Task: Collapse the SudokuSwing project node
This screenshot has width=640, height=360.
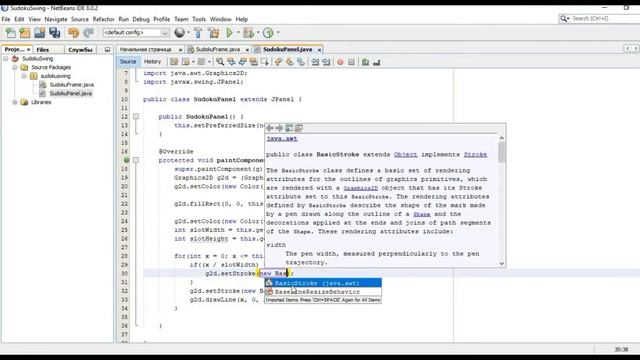Action: (6, 59)
